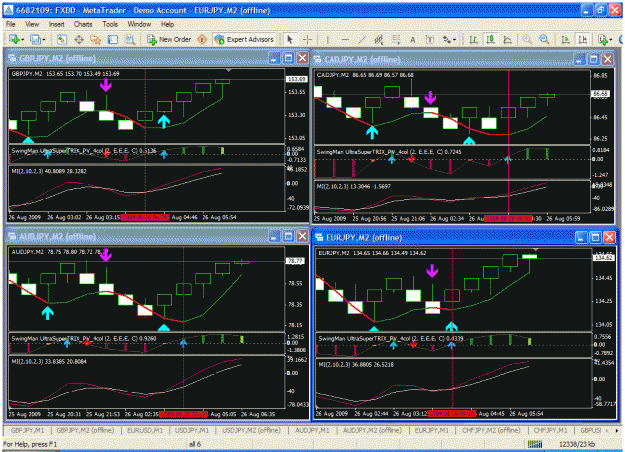
Task: Open the Tools menu
Action: [x=110, y=24]
